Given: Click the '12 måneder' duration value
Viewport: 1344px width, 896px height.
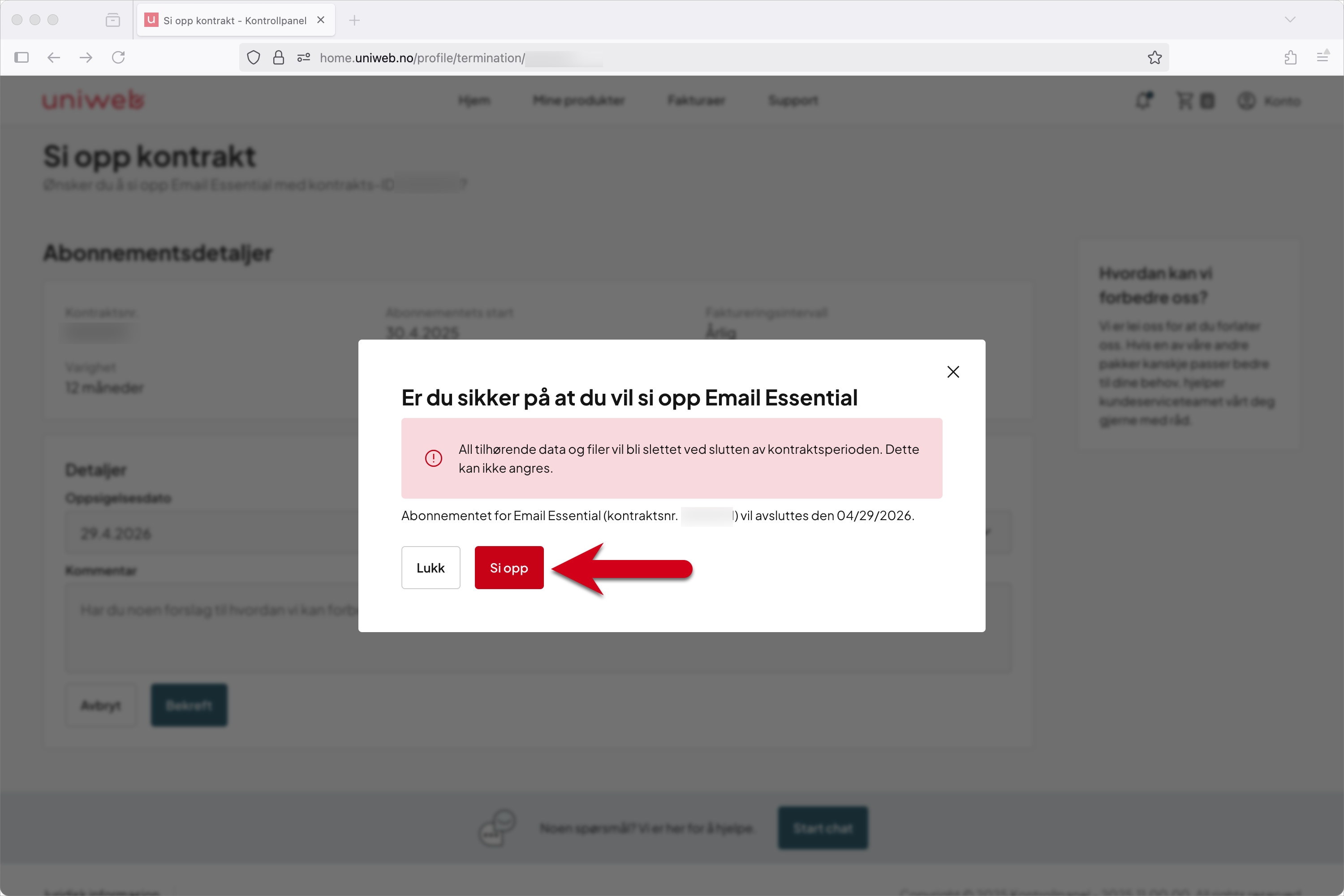Looking at the screenshot, I should tap(104, 388).
